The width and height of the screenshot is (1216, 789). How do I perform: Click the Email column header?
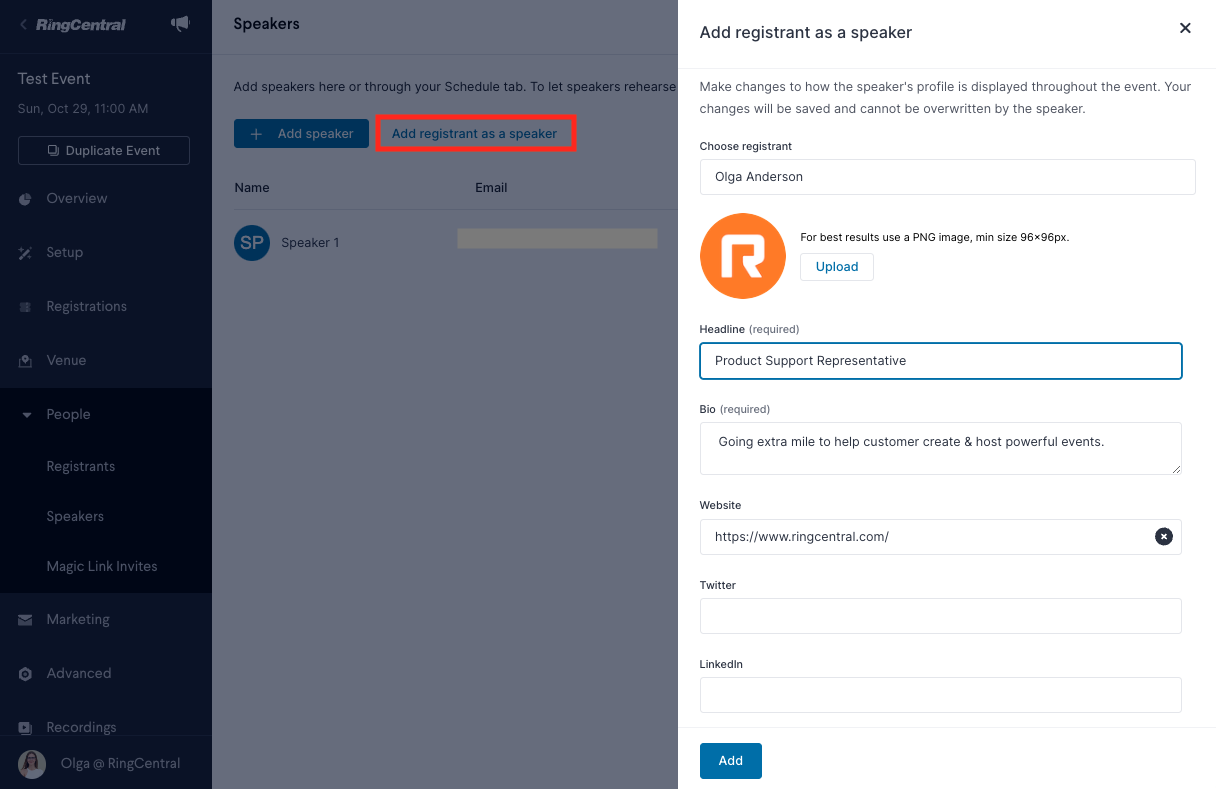(491, 187)
